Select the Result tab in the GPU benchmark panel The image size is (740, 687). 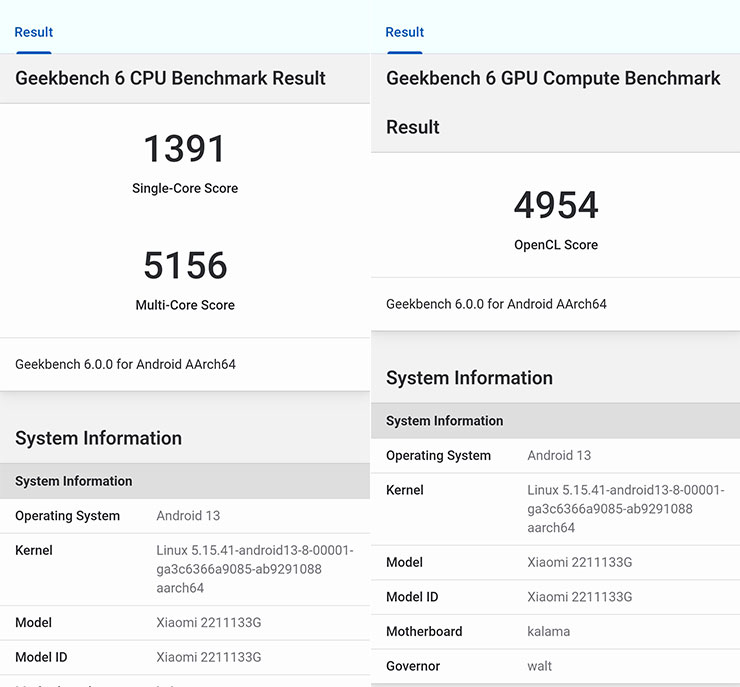(404, 32)
